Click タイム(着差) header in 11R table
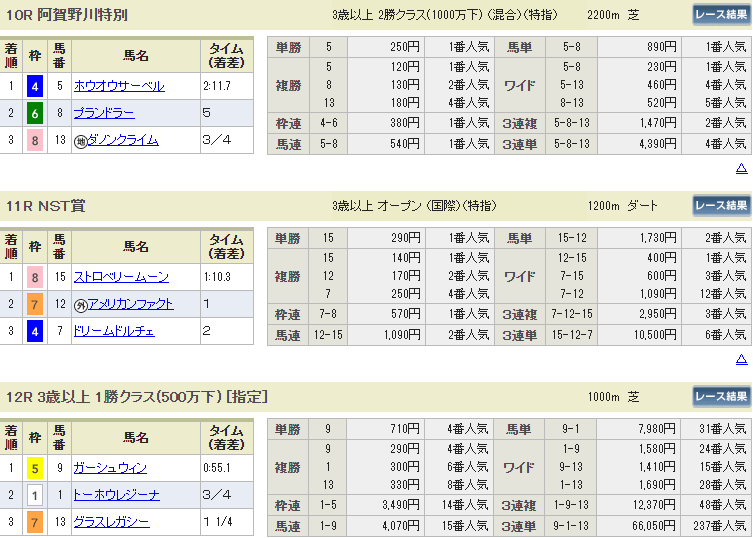Screen dimensions: 753x538 click(x=226, y=246)
